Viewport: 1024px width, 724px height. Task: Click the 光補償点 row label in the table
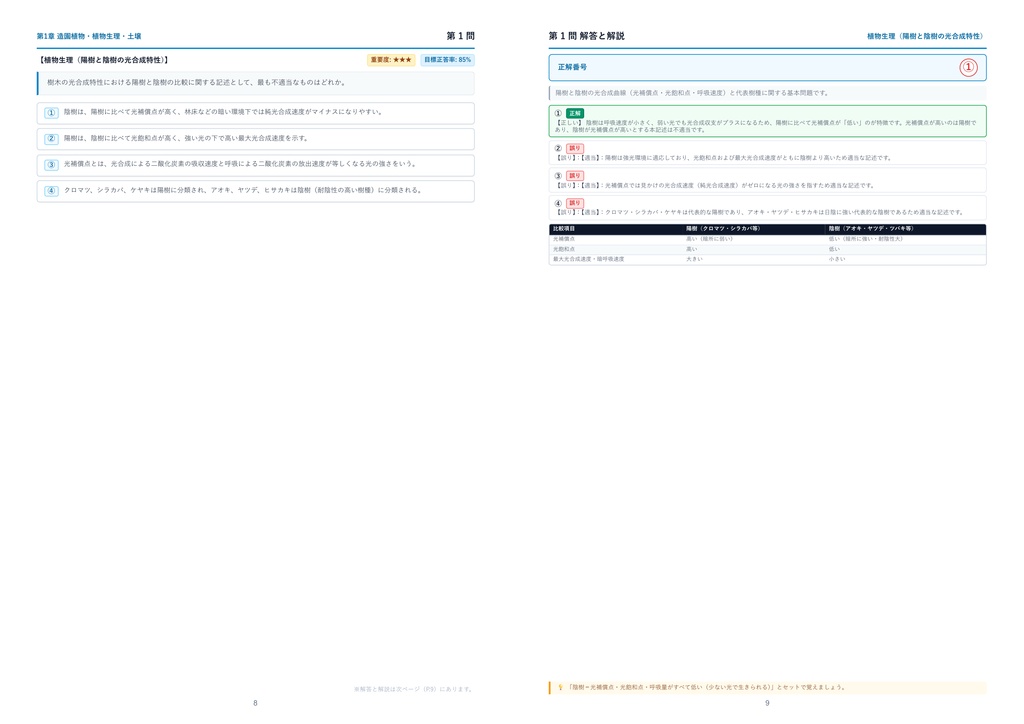[564, 239]
